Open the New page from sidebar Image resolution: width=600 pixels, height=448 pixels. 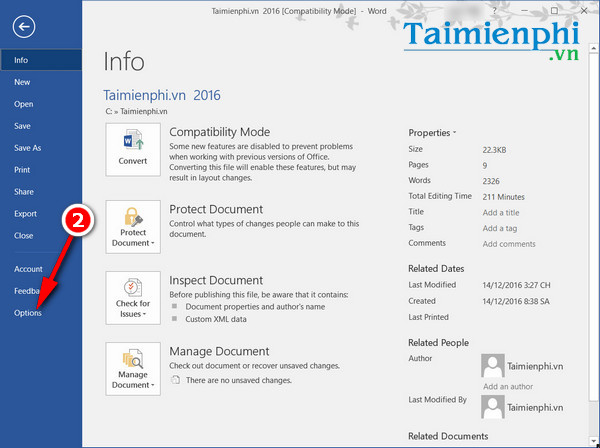(x=41, y=82)
